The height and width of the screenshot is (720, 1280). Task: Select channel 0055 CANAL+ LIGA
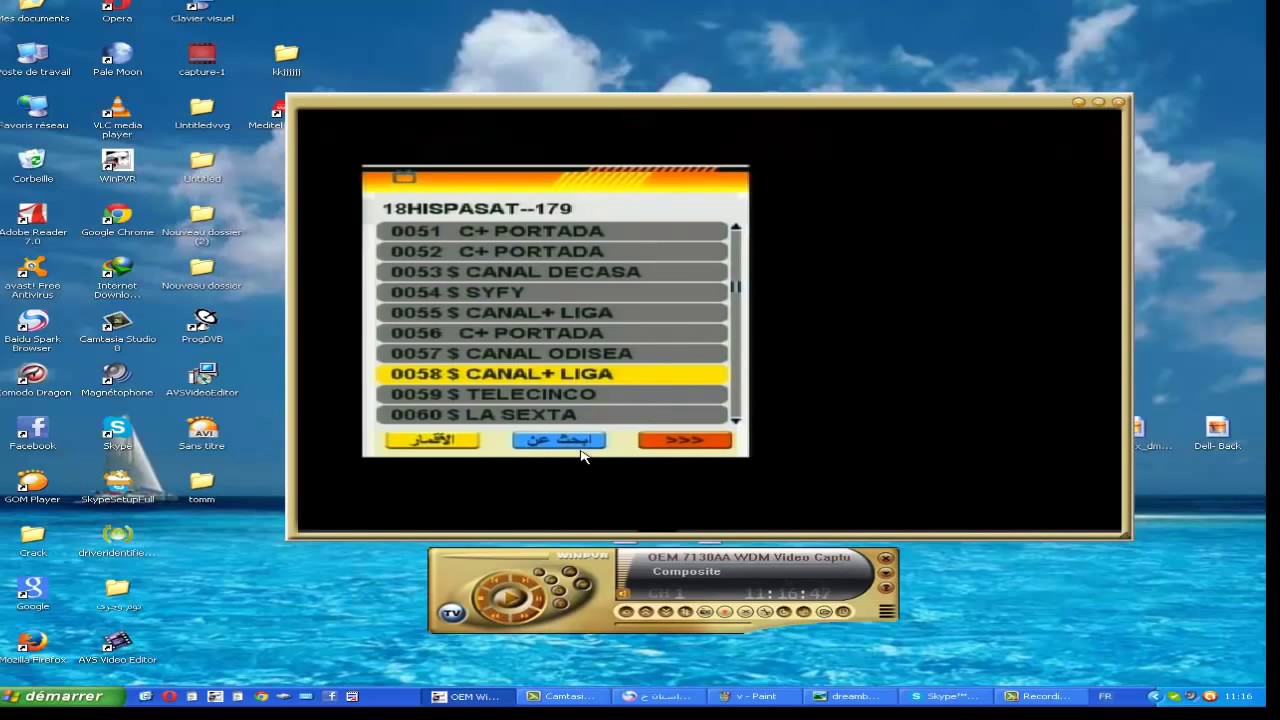coord(551,312)
